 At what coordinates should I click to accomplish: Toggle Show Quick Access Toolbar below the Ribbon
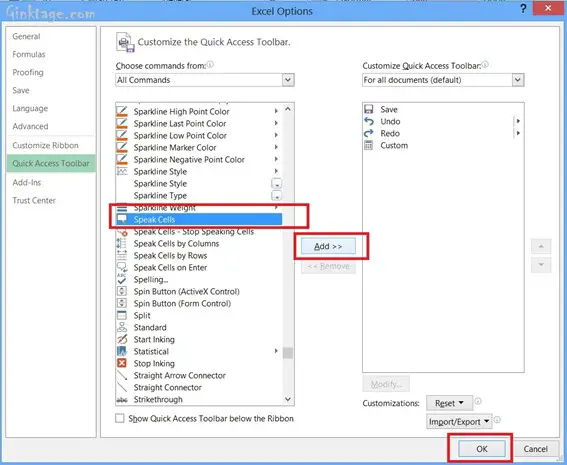tap(119, 418)
